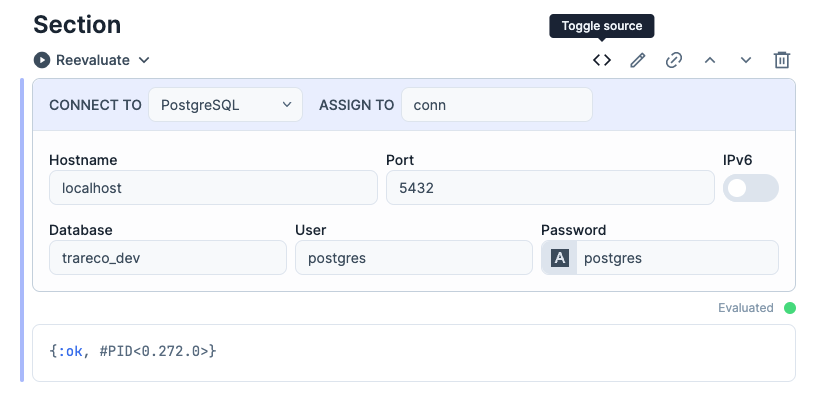Click the Toggle source code icon
This screenshot has height=405, width=822.
[602, 60]
